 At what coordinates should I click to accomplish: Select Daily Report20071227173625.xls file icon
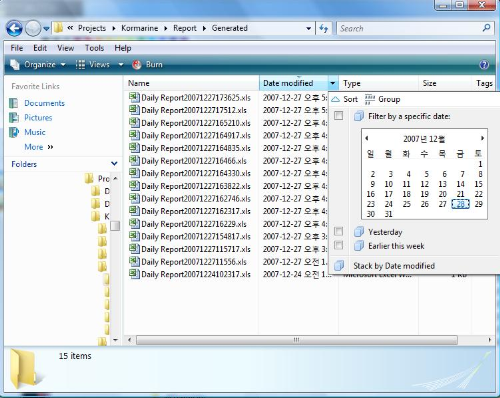point(134,97)
